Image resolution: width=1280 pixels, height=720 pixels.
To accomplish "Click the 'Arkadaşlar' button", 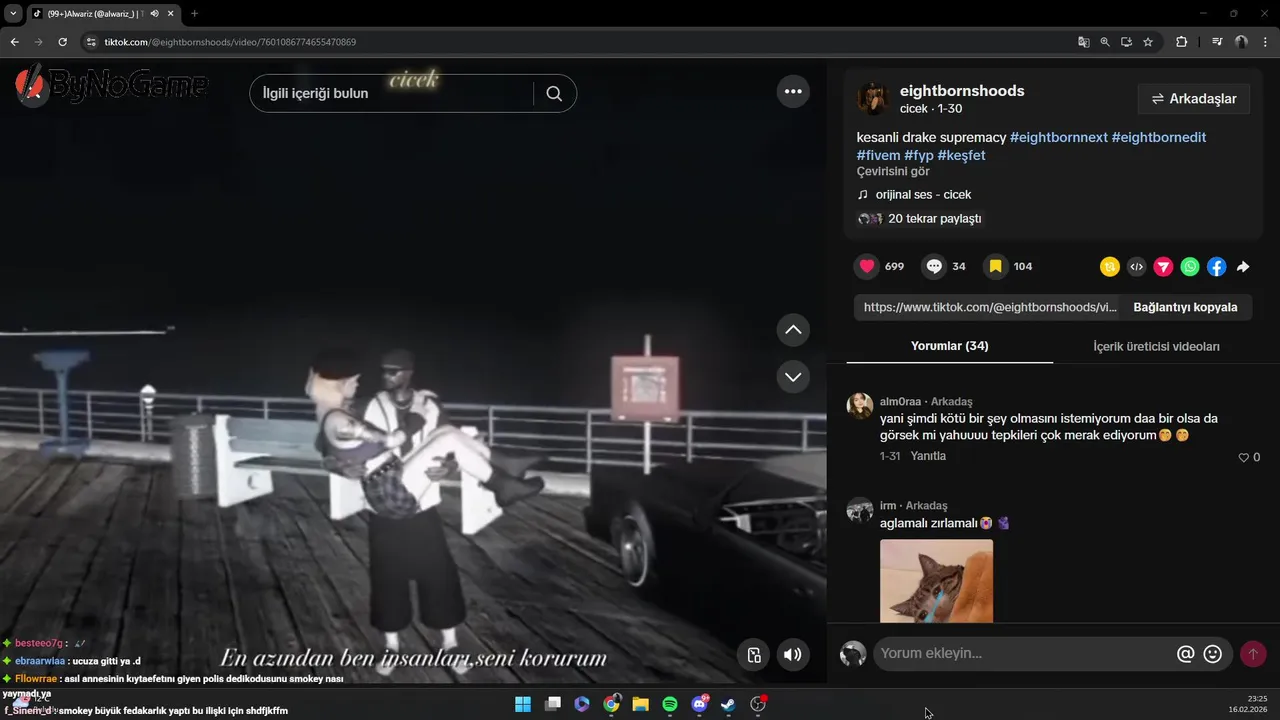I will click(1194, 99).
